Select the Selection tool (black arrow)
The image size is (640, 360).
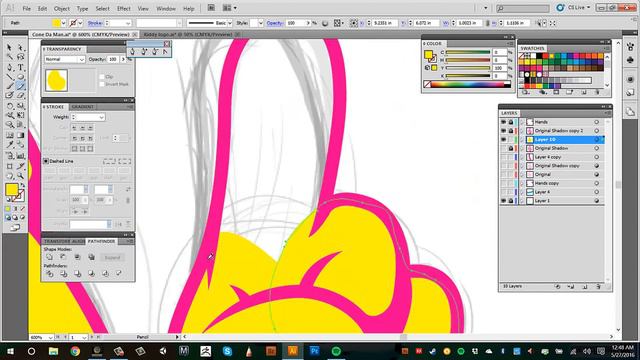tap(9, 48)
